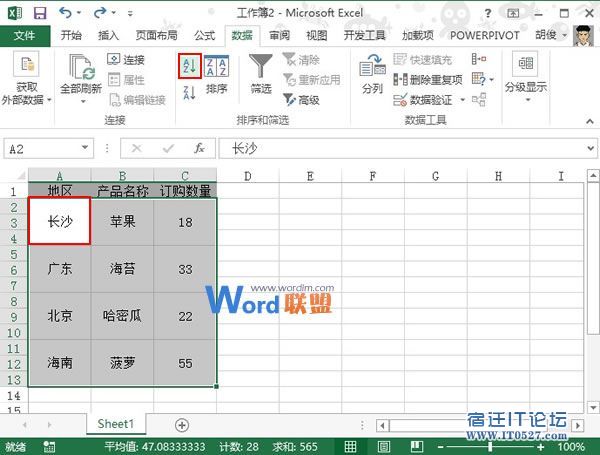The image size is (600, 455).
Task: Expand the Refresh All dropdown arrow
Action: tap(83, 102)
